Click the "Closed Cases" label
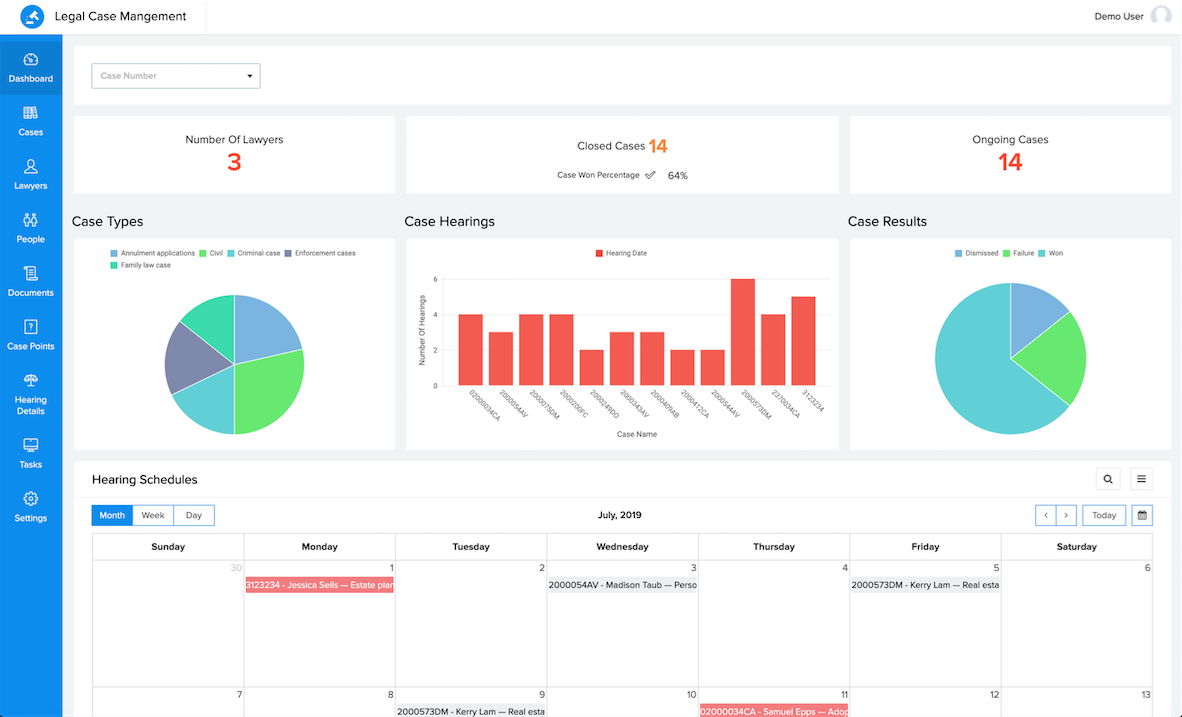Image resolution: width=1182 pixels, height=717 pixels. 611,146
